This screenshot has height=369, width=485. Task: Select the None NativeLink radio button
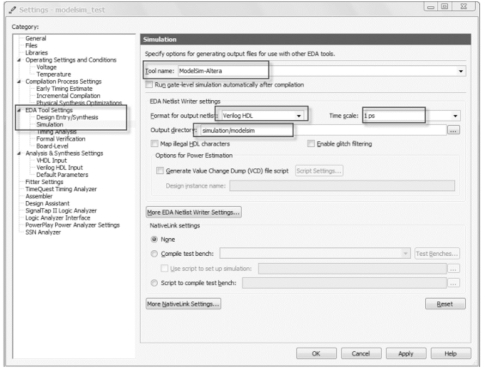click(x=154, y=239)
